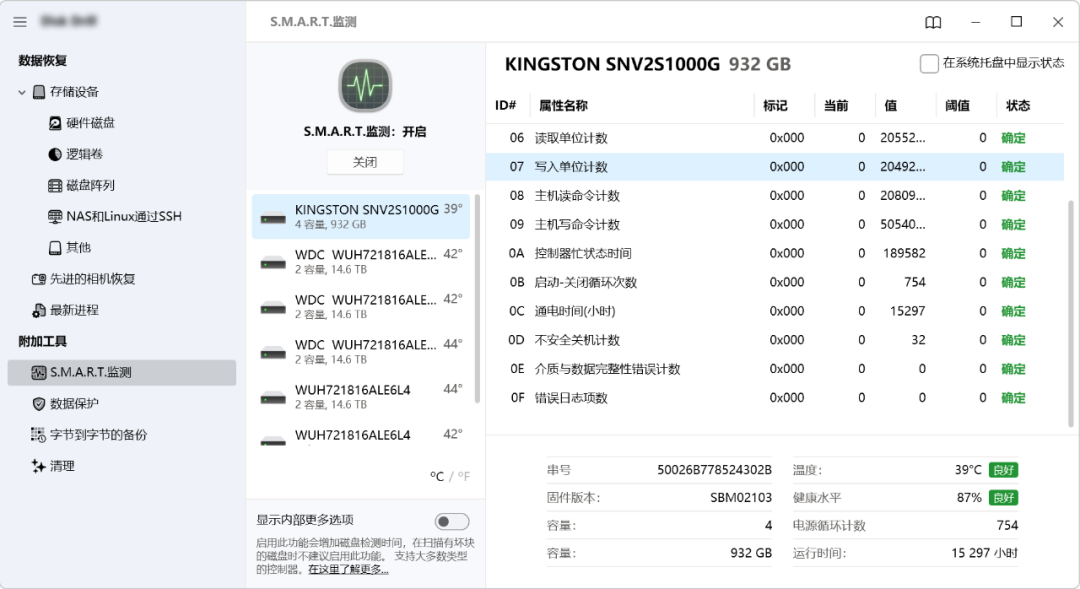
Task: Select the 0D 不安全关机计数 row
Action: tap(775, 340)
